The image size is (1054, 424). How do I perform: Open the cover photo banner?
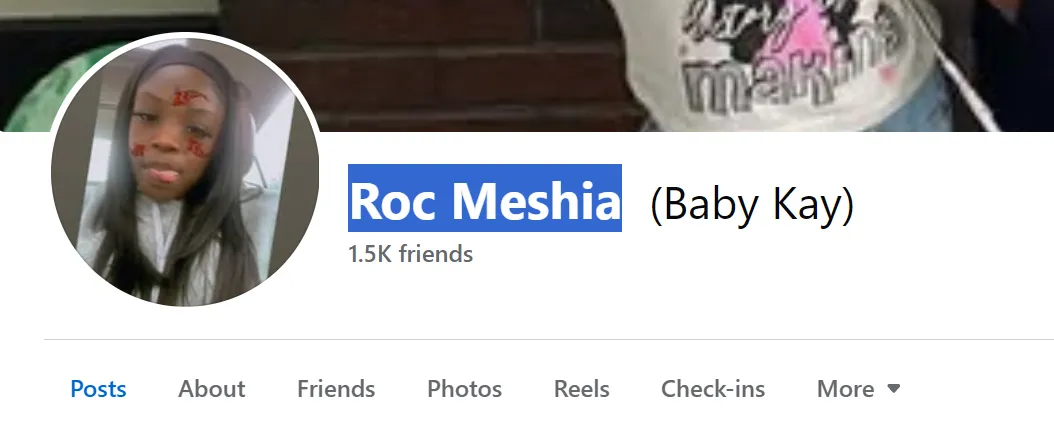pyautogui.click(x=527, y=65)
